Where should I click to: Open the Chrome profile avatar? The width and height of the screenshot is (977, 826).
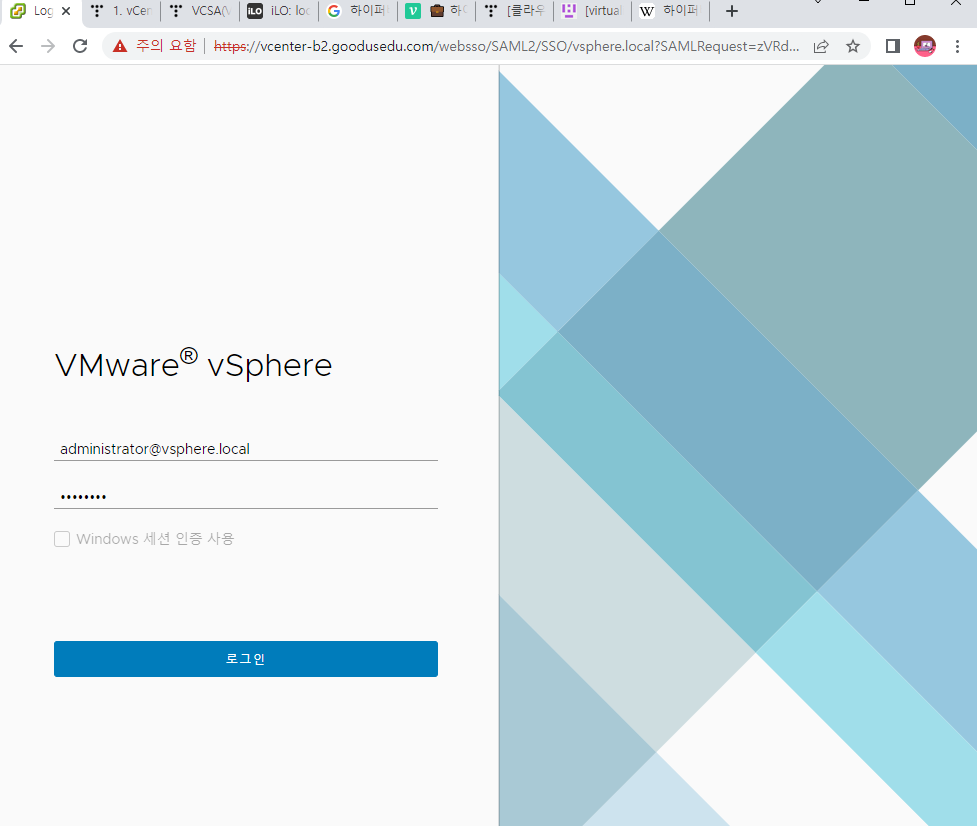pyautogui.click(x=925, y=46)
